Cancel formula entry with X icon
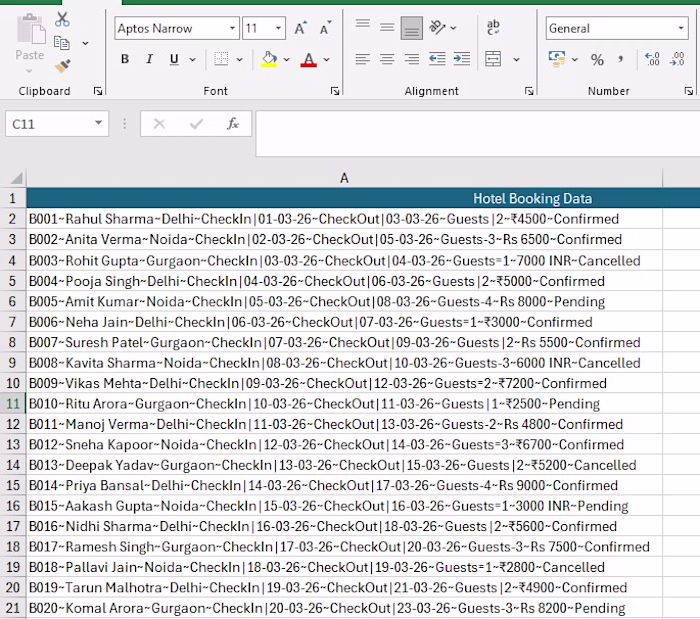The height and width of the screenshot is (619, 700). 159,124
